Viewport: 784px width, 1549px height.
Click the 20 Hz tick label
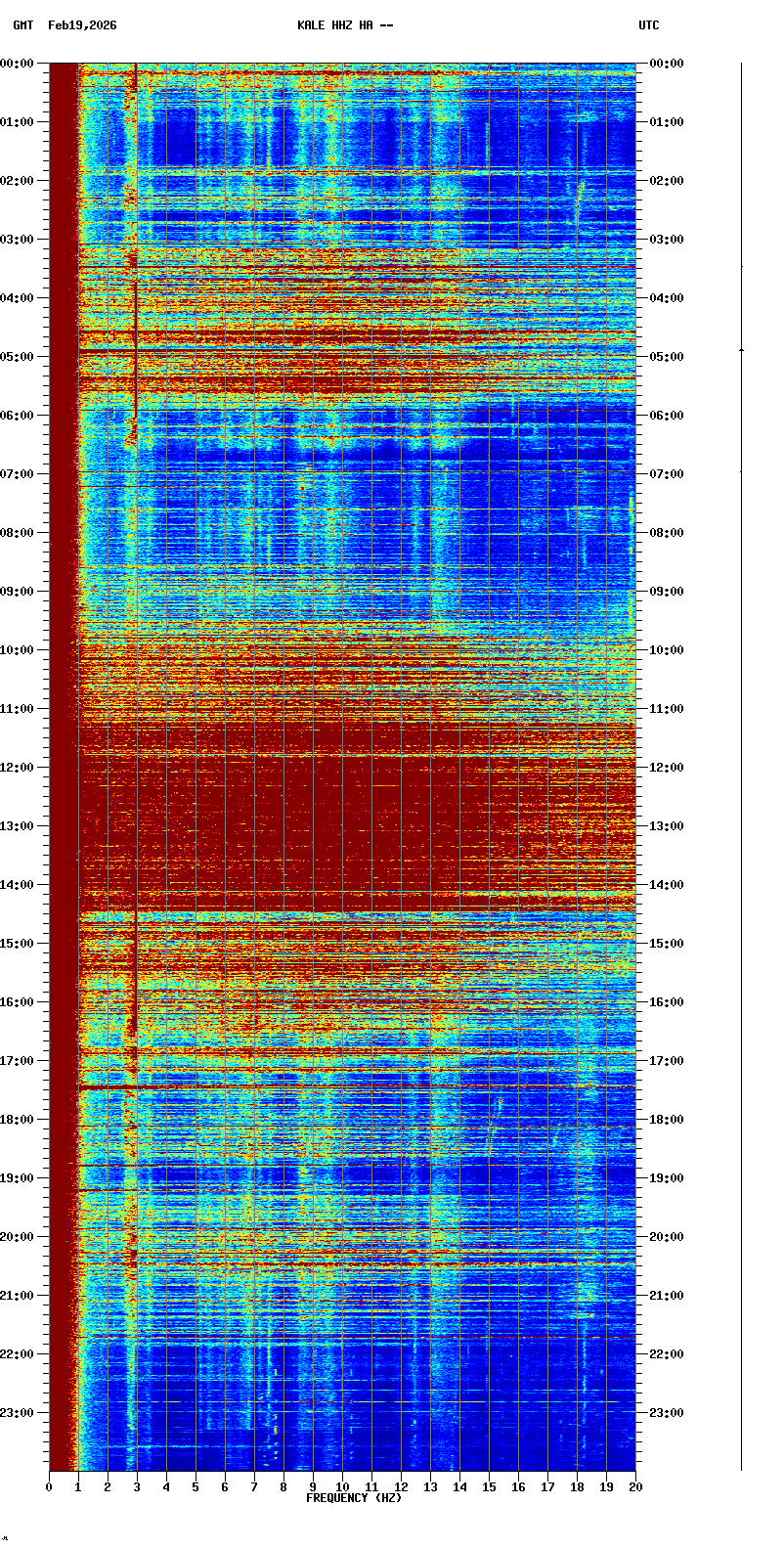[x=635, y=1487]
